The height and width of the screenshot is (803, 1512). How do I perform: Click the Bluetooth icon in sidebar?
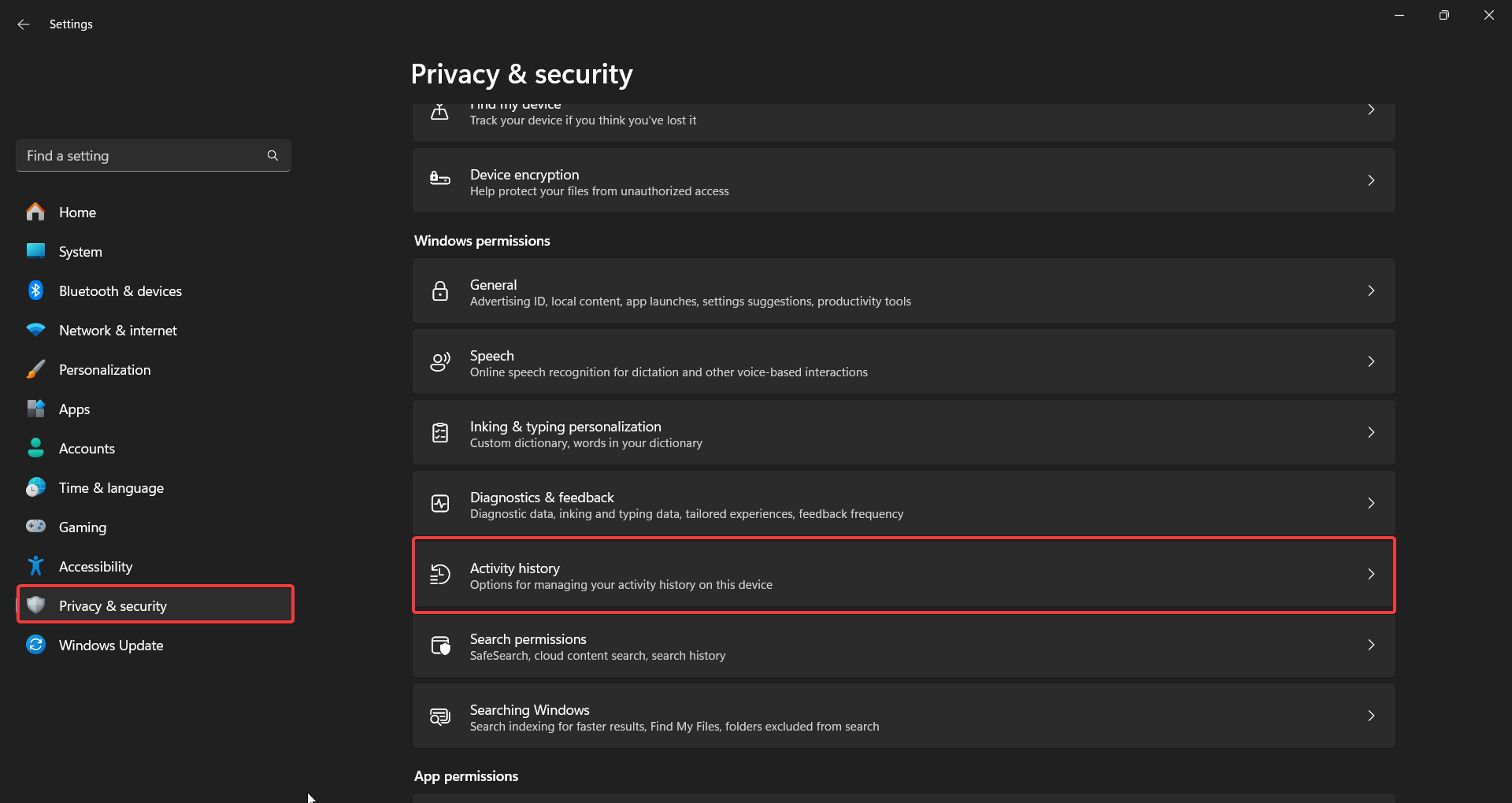click(x=35, y=290)
